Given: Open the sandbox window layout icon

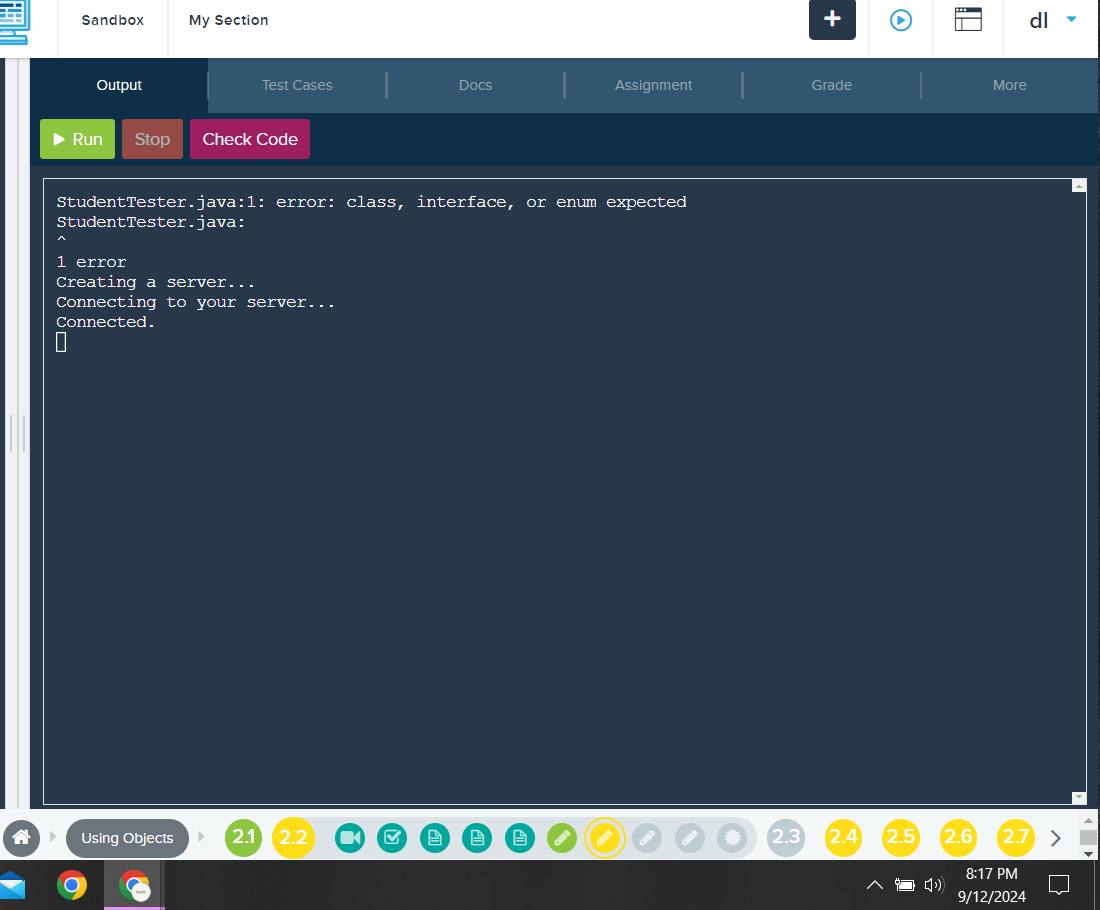Looking at the screenshot, I should tap(968, 20).
